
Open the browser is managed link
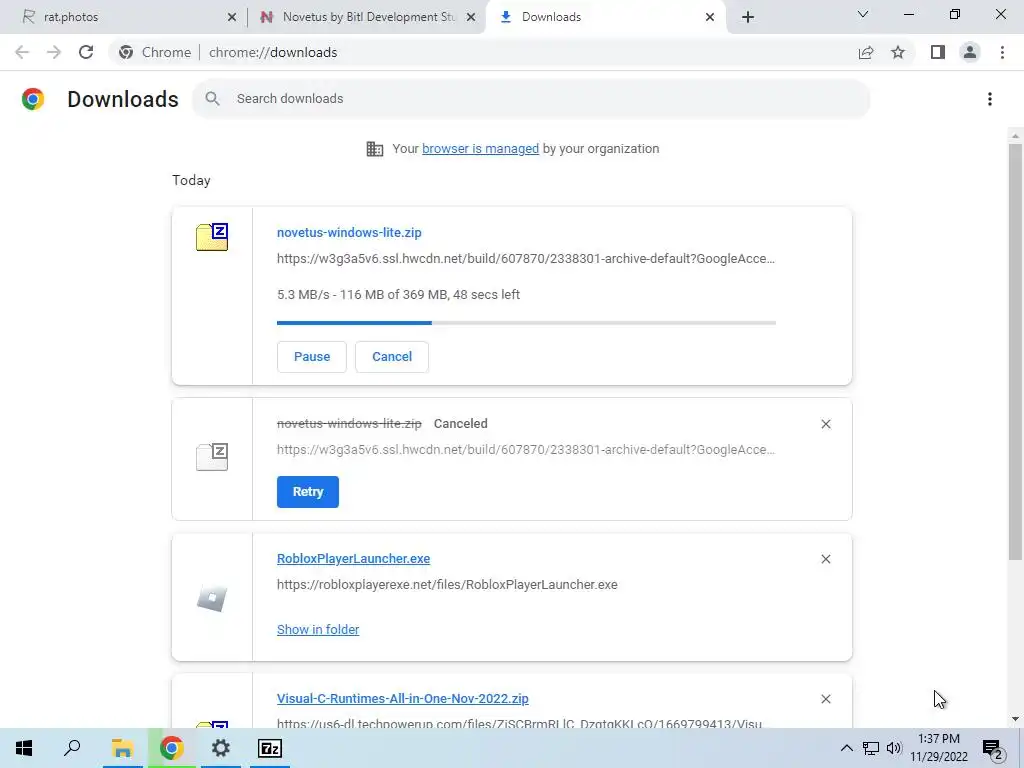[x=480, y=149]
